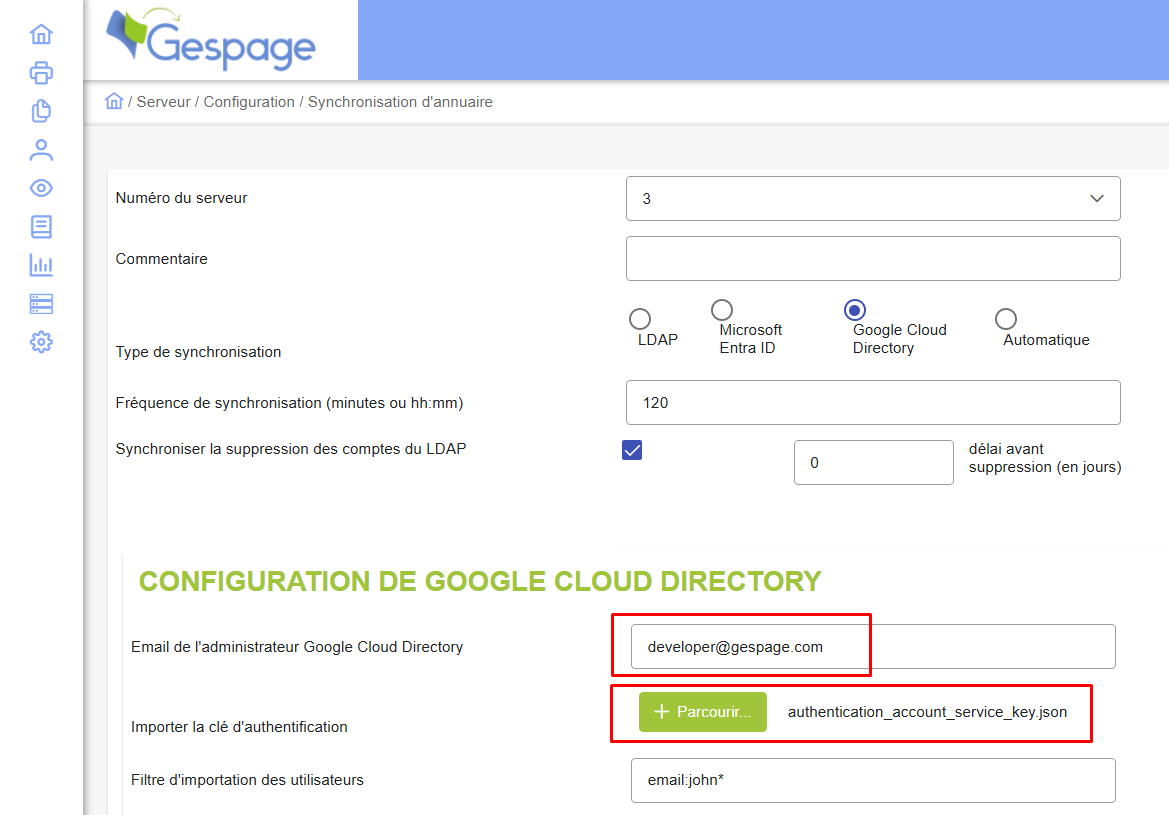Click the délai avant suppression label
Viewport: 1169px width, 815px height.
tap(1044, 458)
